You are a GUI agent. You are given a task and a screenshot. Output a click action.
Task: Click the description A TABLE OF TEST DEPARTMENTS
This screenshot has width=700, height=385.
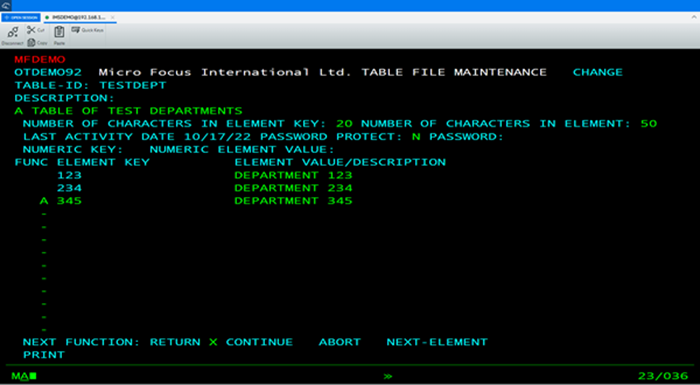point(129,111)
